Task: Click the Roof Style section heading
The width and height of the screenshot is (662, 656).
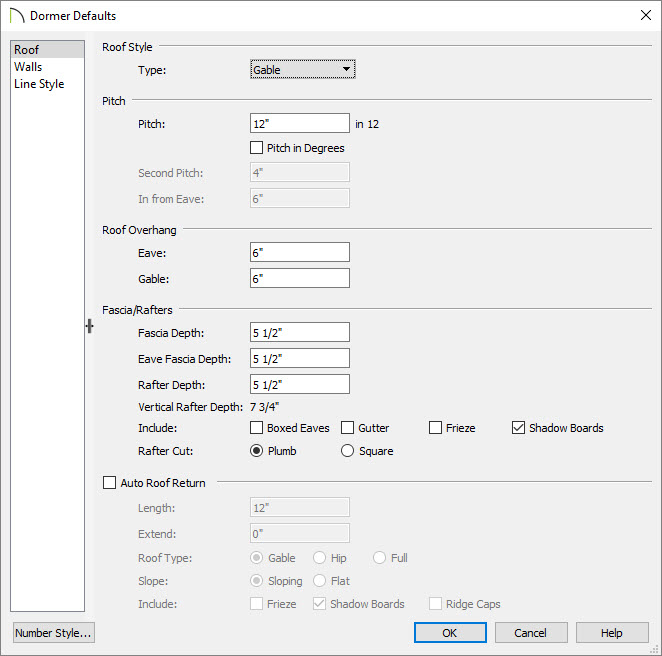Action: (x=127, y=47)
